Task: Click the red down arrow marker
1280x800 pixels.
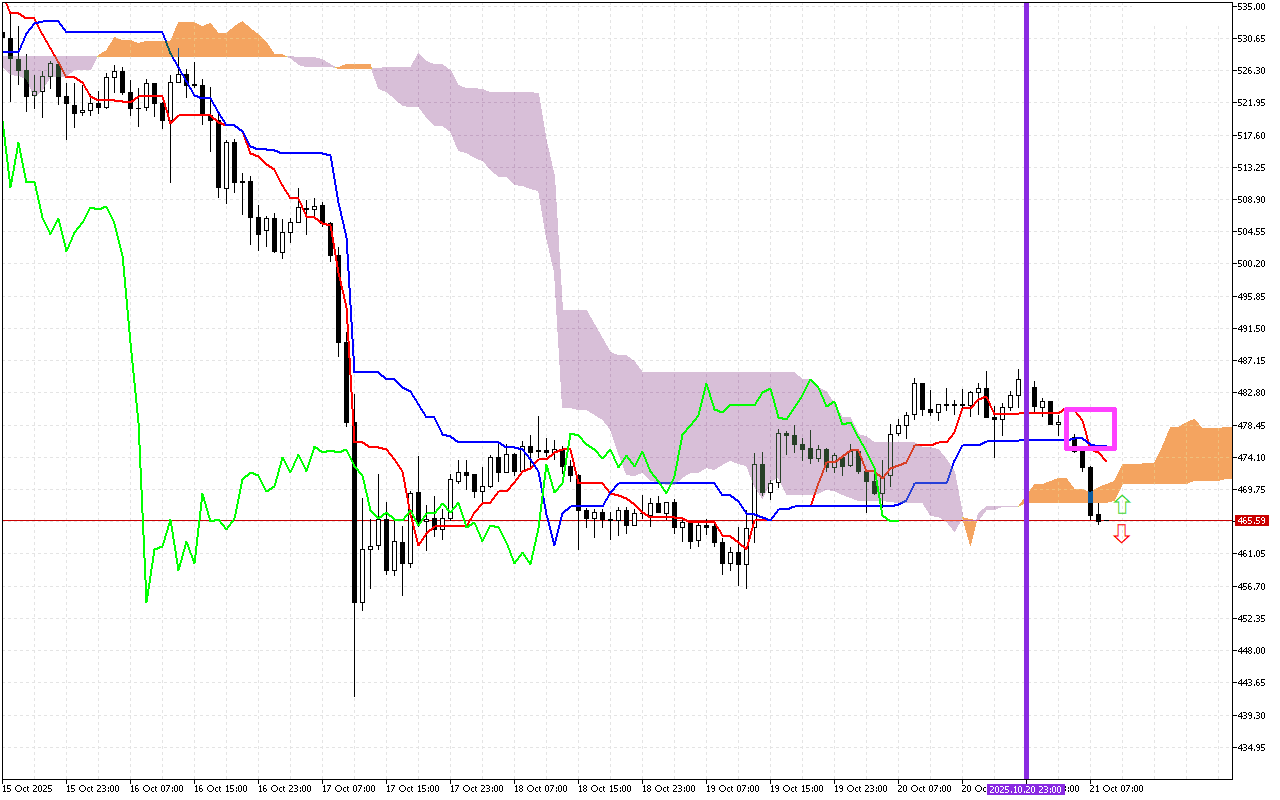Action: click(1122, 534)
